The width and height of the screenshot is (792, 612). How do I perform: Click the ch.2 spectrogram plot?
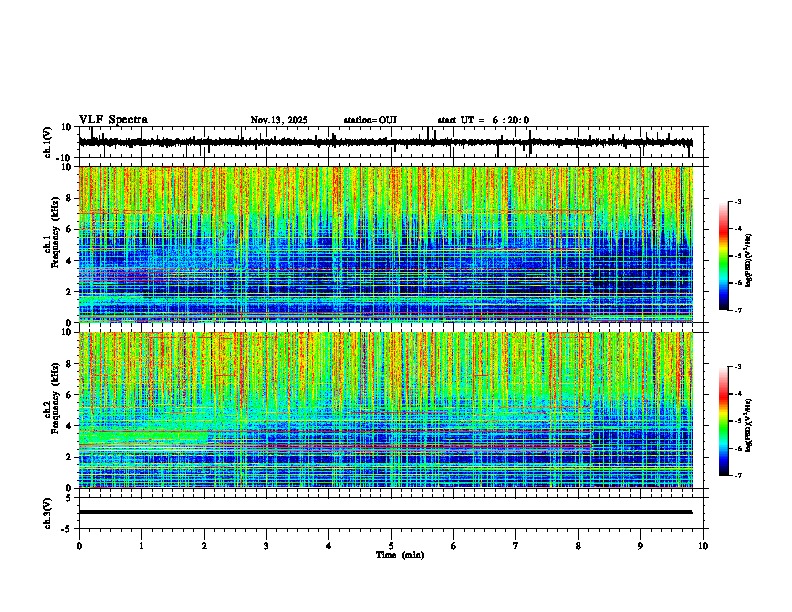pyautogui.click(x=386, y=410)
